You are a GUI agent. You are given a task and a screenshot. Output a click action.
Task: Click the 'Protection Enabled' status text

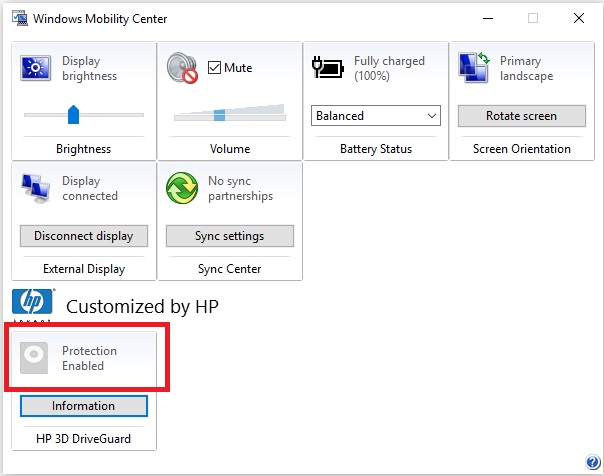pyautogui.click(x=89, y=358)
